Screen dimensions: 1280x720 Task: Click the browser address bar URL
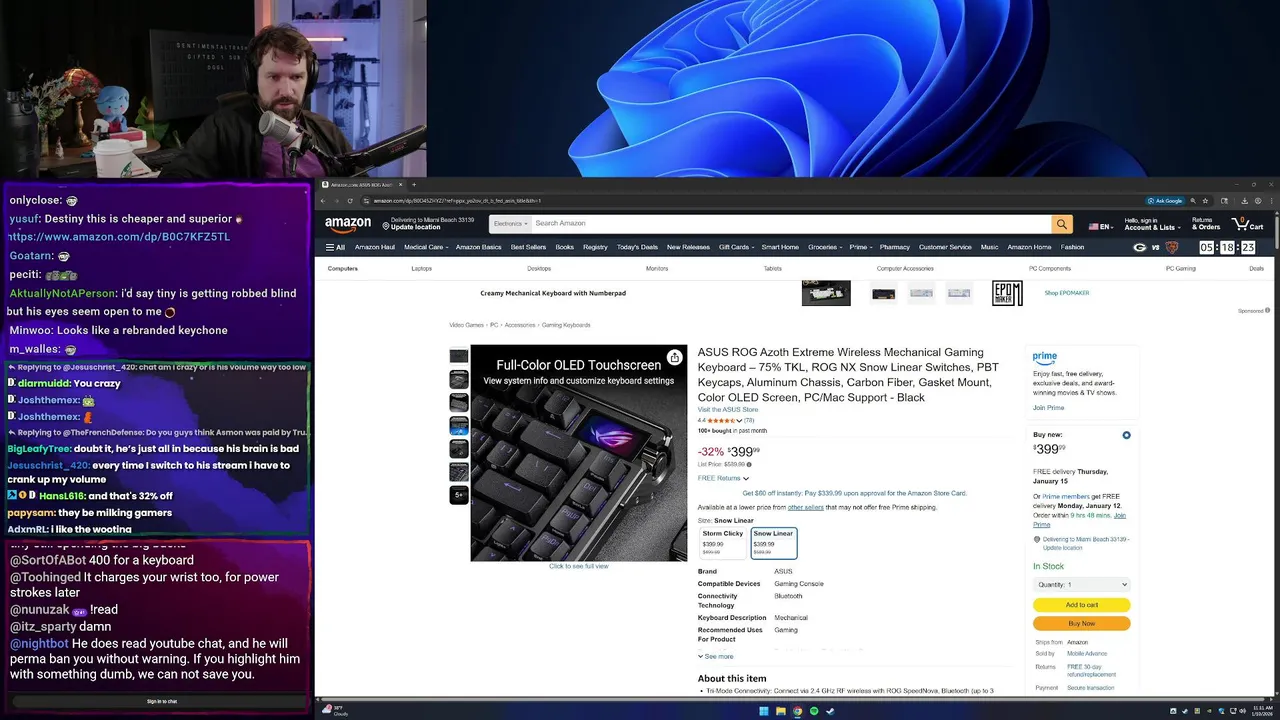(457, 201)
